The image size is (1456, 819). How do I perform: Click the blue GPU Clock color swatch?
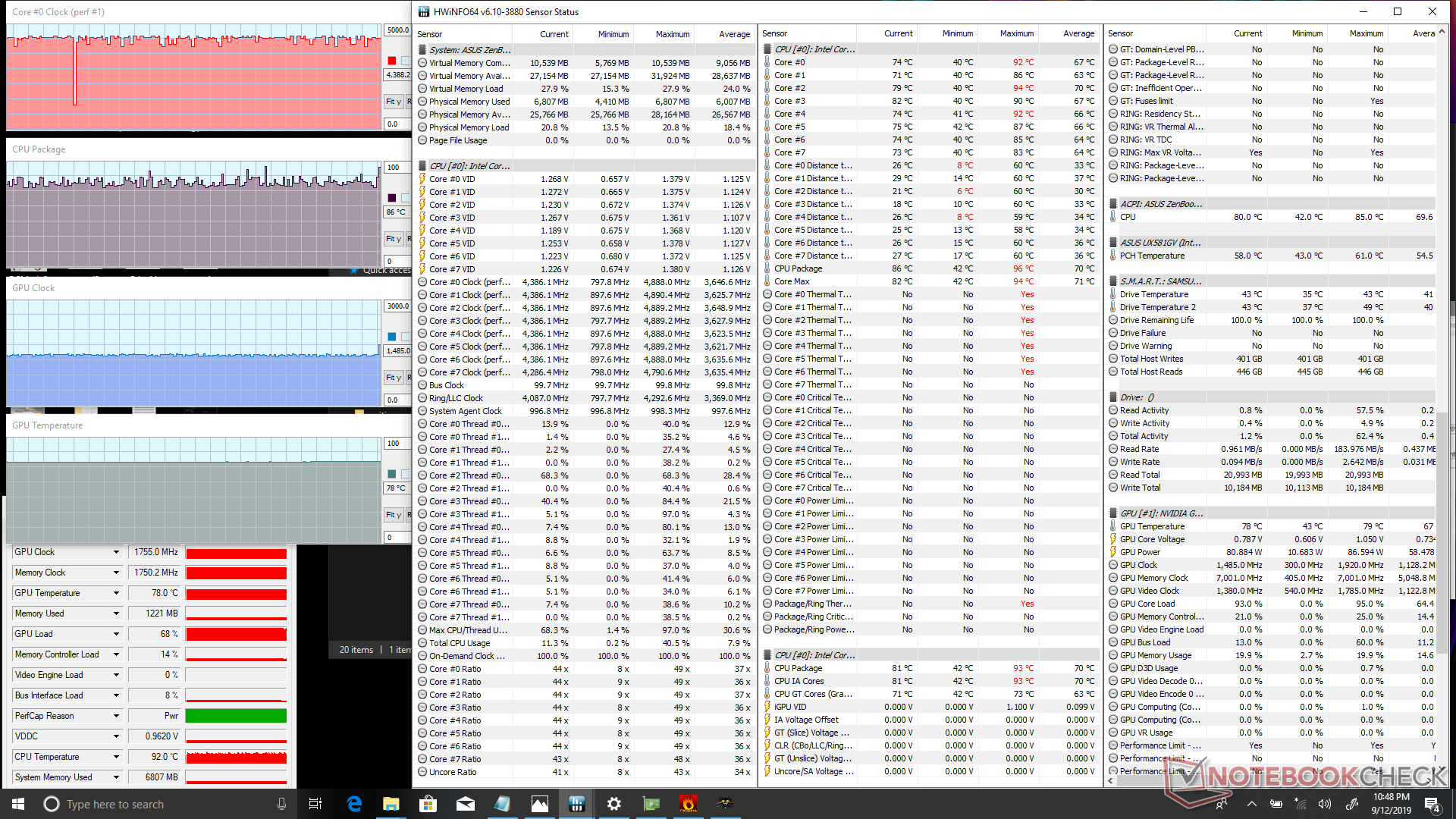tap(391, 337)
